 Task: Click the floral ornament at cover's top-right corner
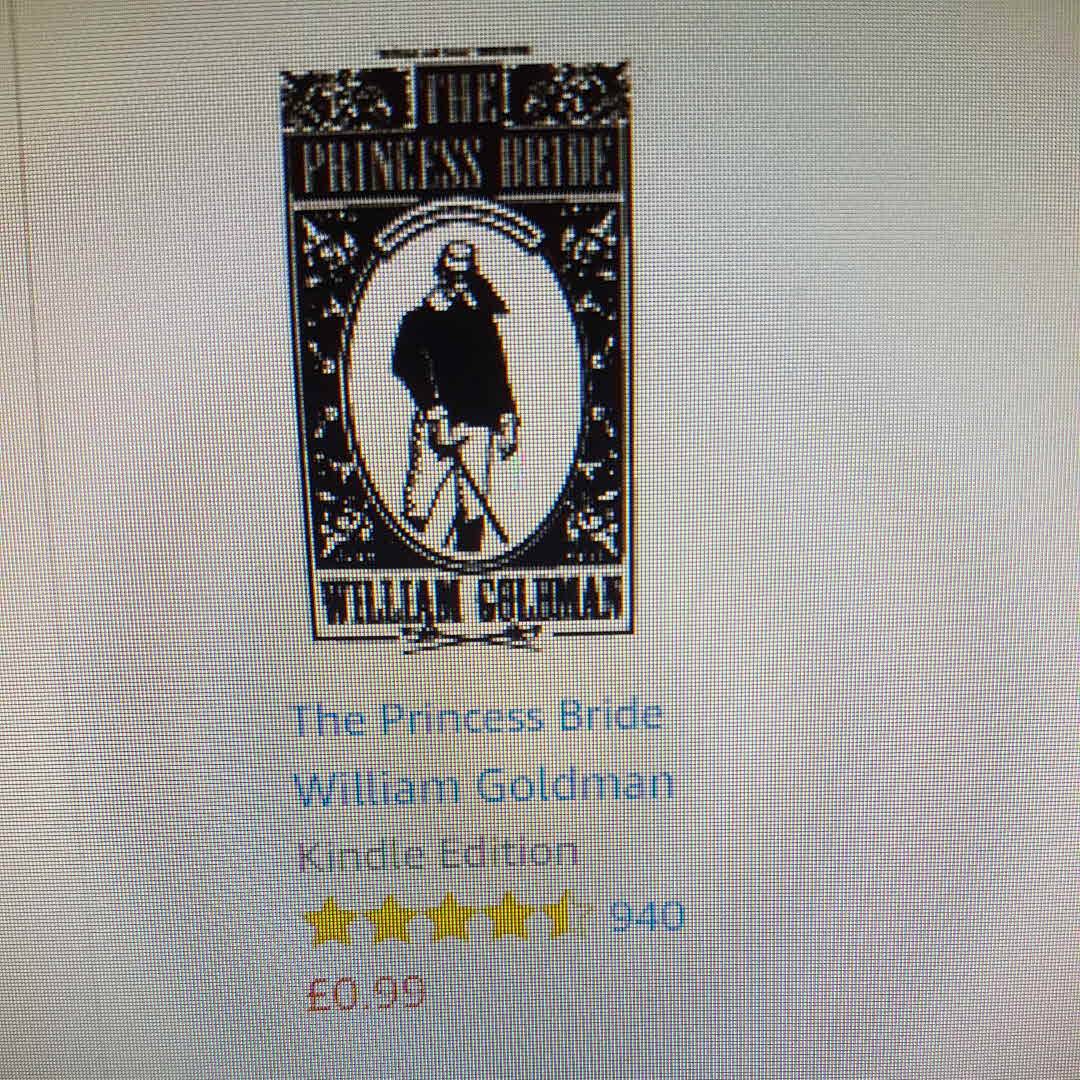[x=570, y=95]
